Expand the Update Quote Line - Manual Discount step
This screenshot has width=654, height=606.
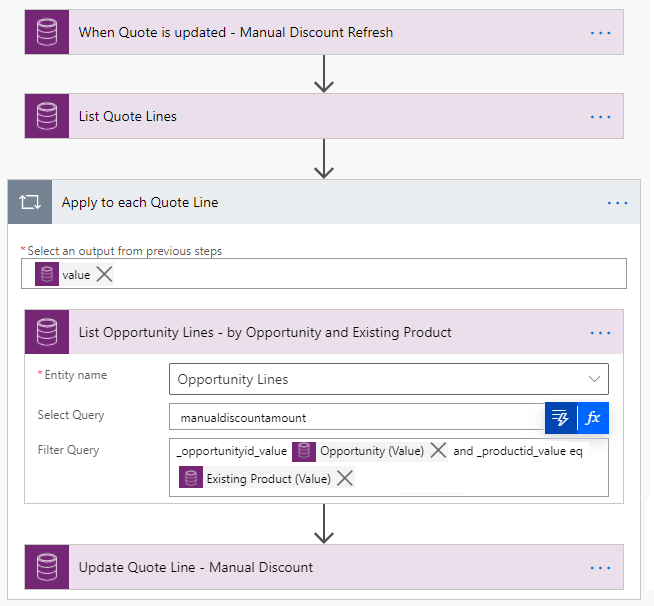point(300,567)
